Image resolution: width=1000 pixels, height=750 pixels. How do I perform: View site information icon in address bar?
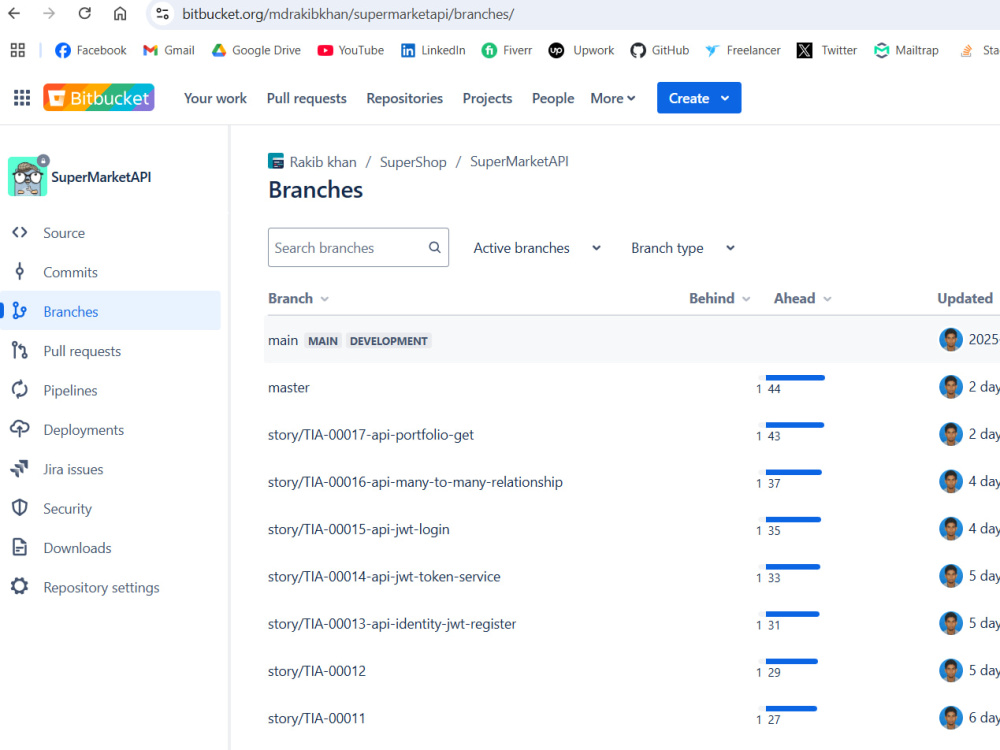[x=163, y=13]
